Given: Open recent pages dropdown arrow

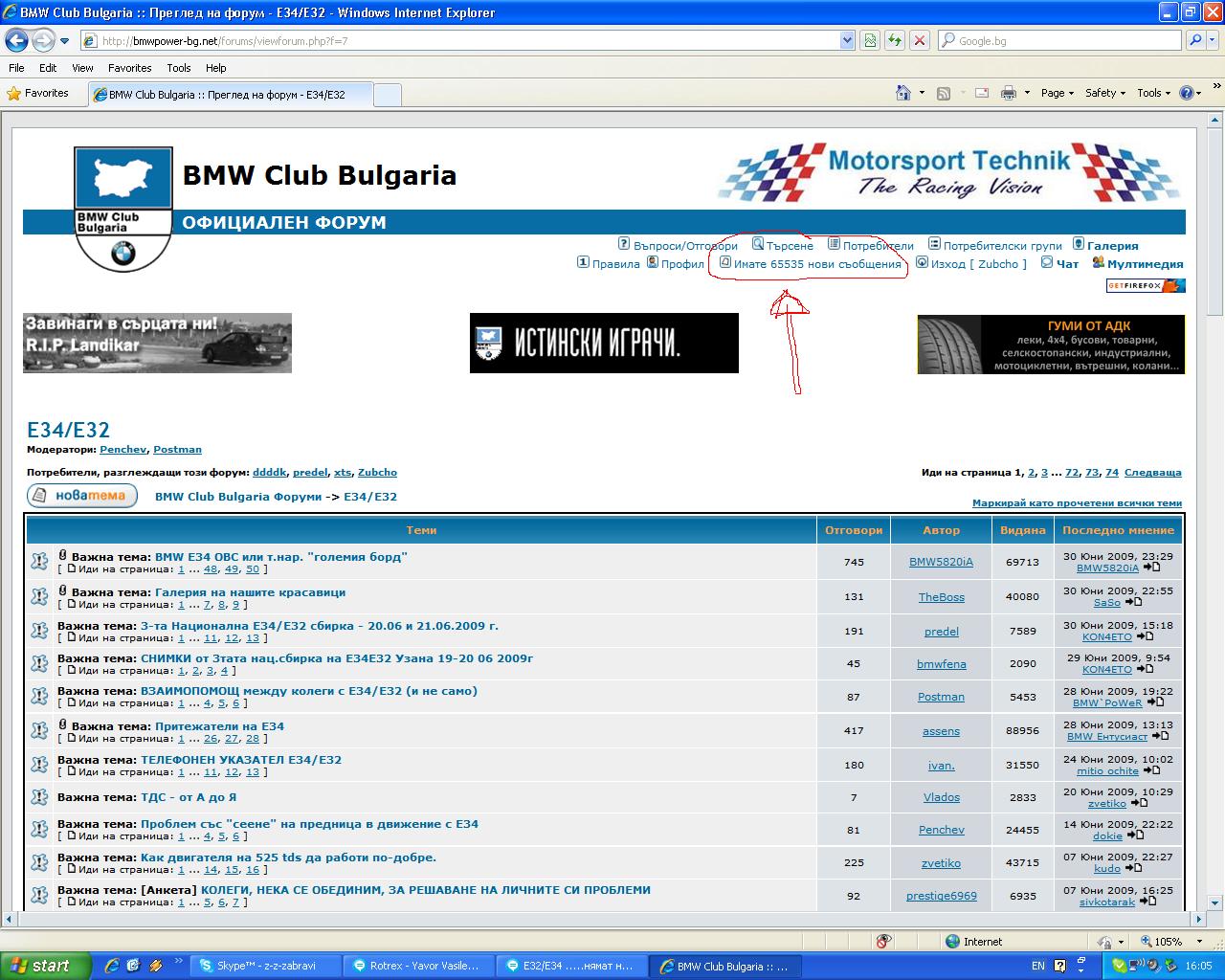Looking at the screenshot, I should pyautogui.click(x=64, y=41).
